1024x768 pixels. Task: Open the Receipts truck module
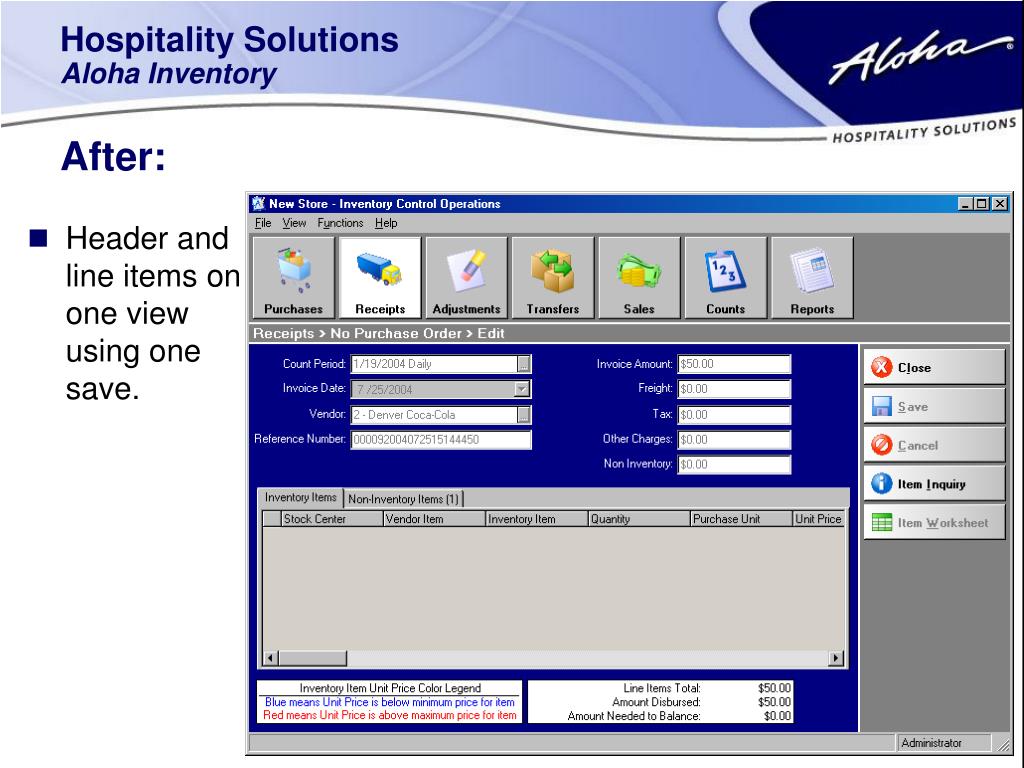[x=380, y=278]
